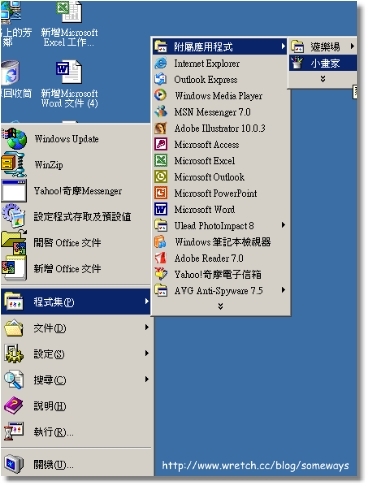Open 文件(D) in the Start menu
The height and width of the screenshot is (487, 368).
(x=76, y=328)
